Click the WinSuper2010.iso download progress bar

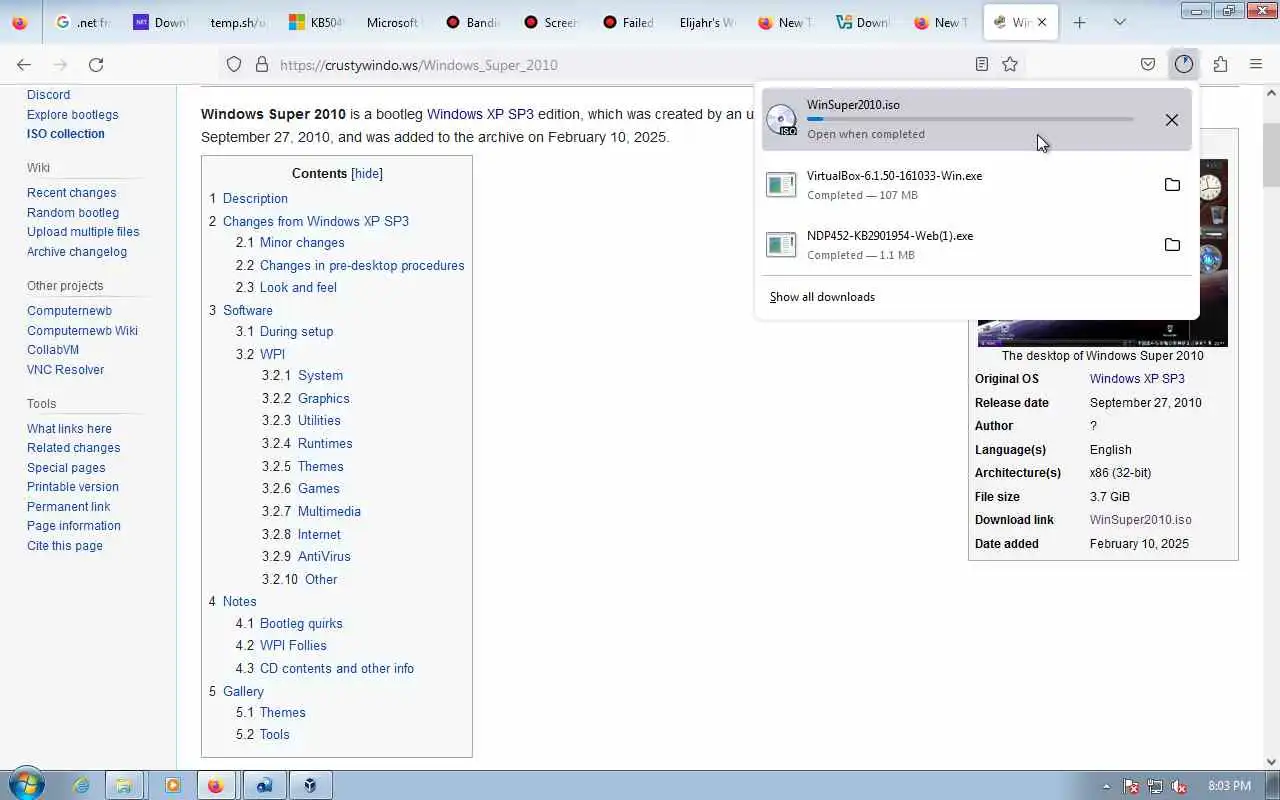(x=970, y=119)
